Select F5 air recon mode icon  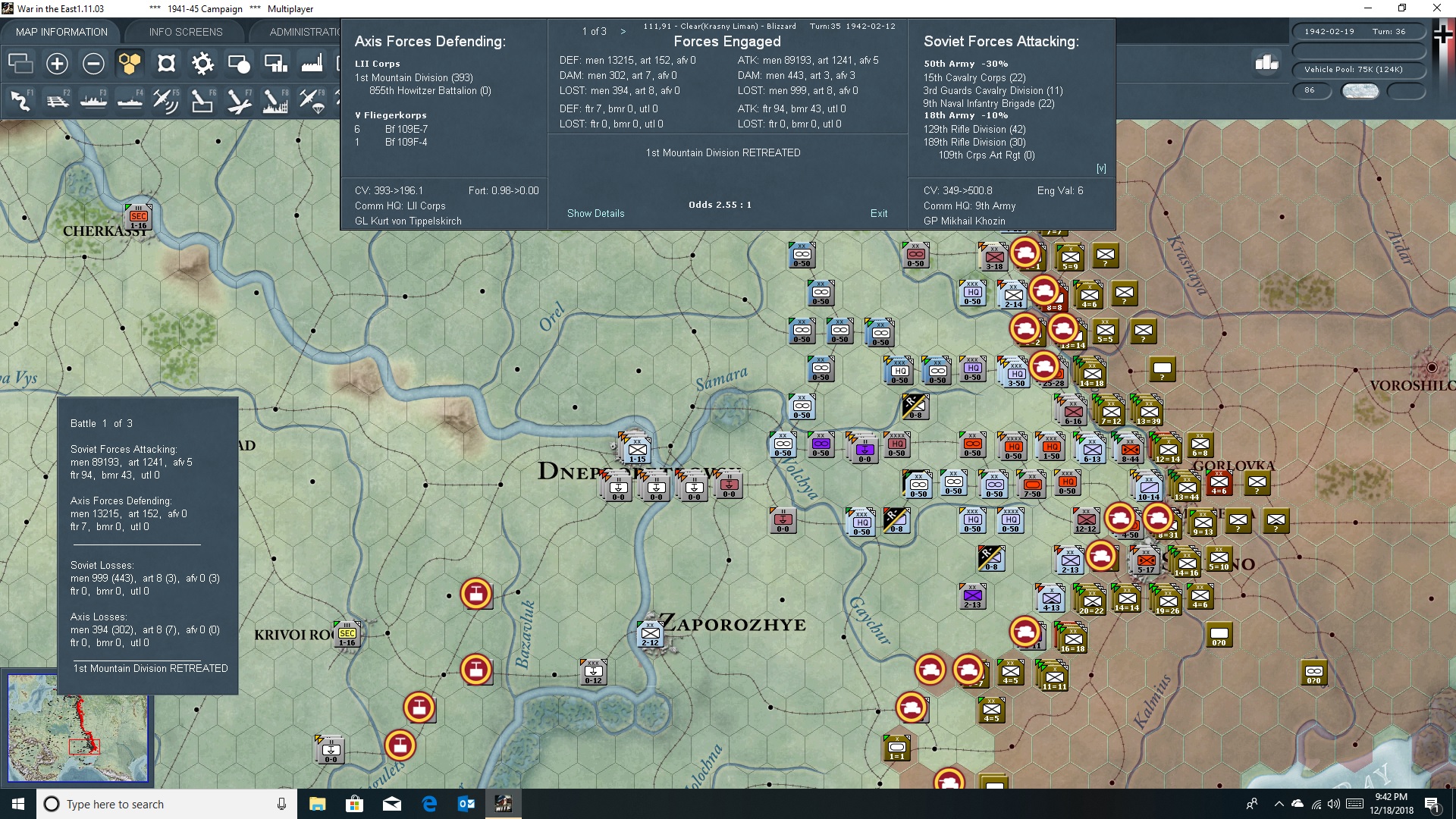166,100
